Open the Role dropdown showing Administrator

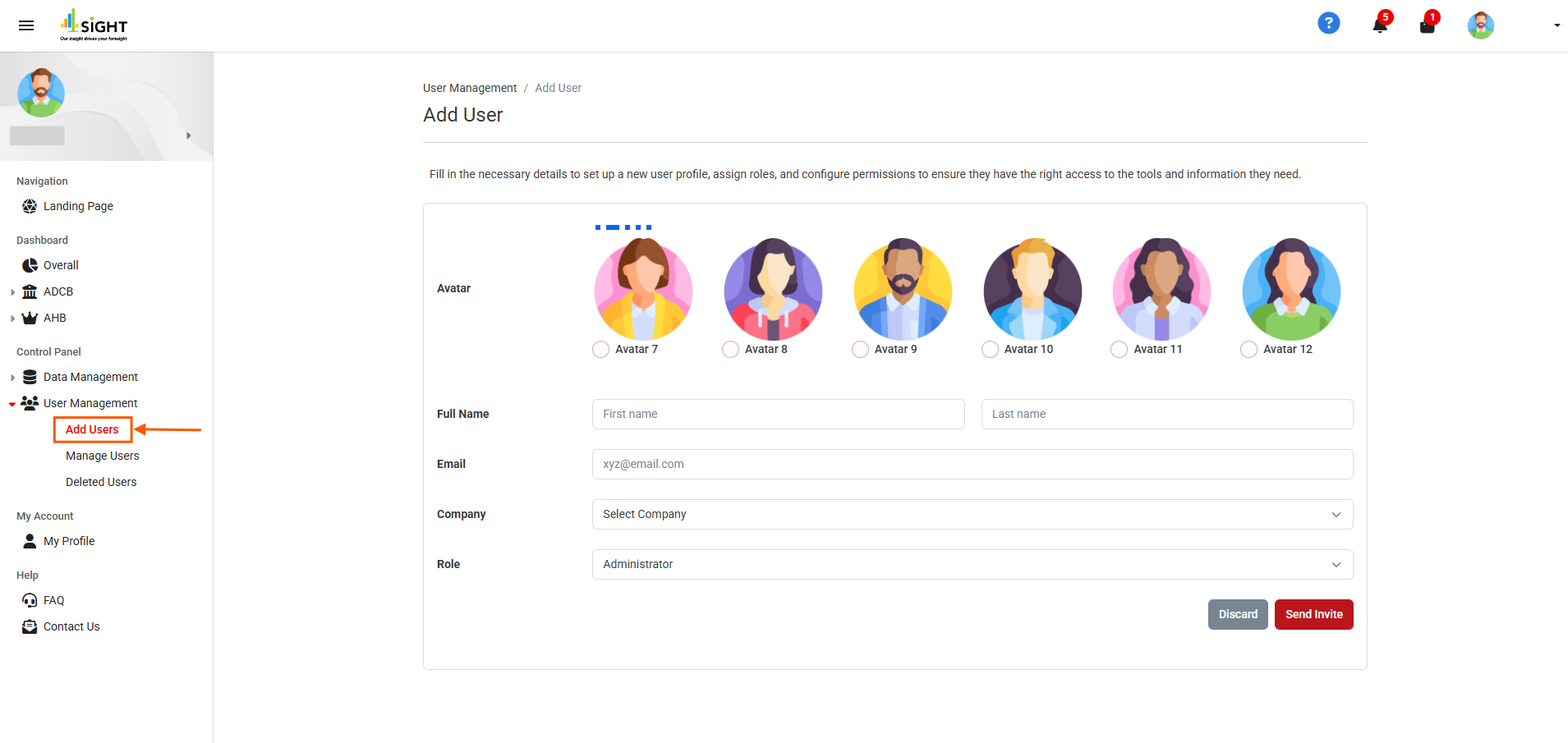[x=972, y=564]
